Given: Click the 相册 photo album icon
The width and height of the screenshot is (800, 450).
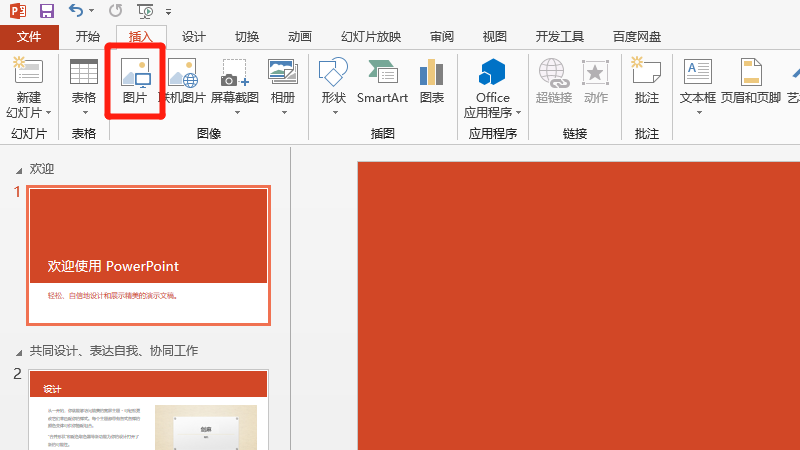Looking at the screenshot, I should pyautogui.click(x=283, y=71).
